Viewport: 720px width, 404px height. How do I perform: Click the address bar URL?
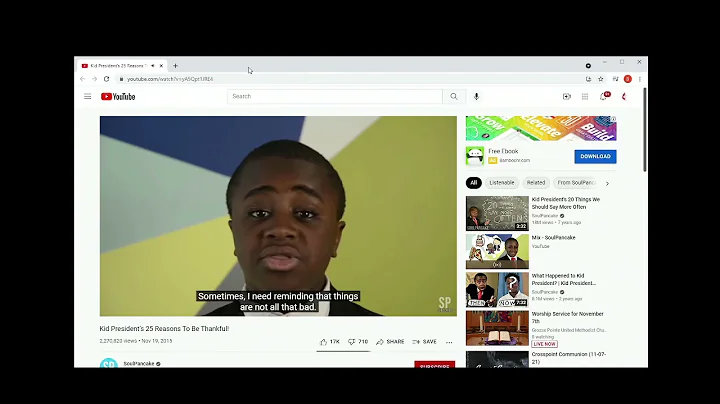click(x=170, y=79)
